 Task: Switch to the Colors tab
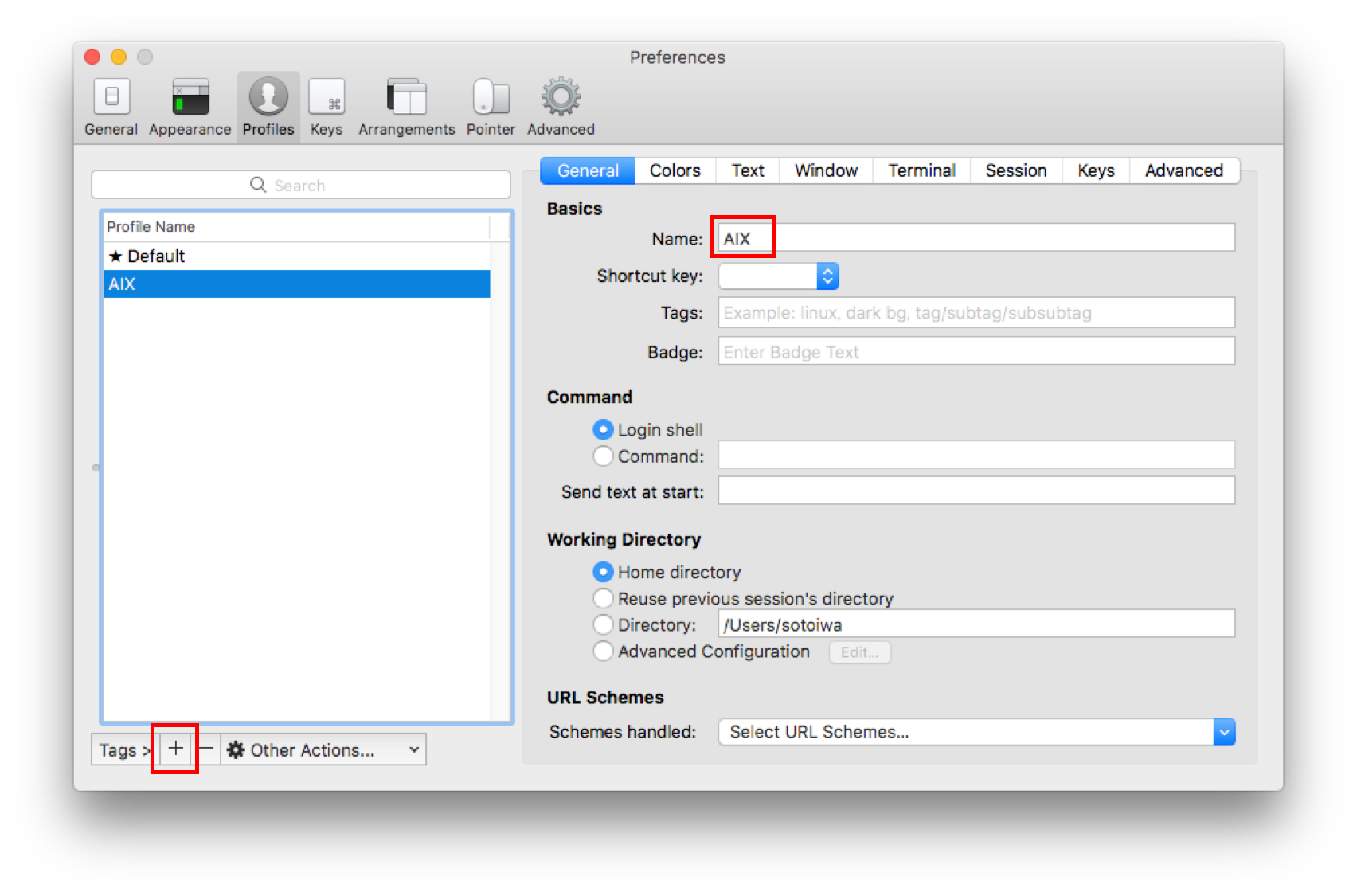point(674,170)
